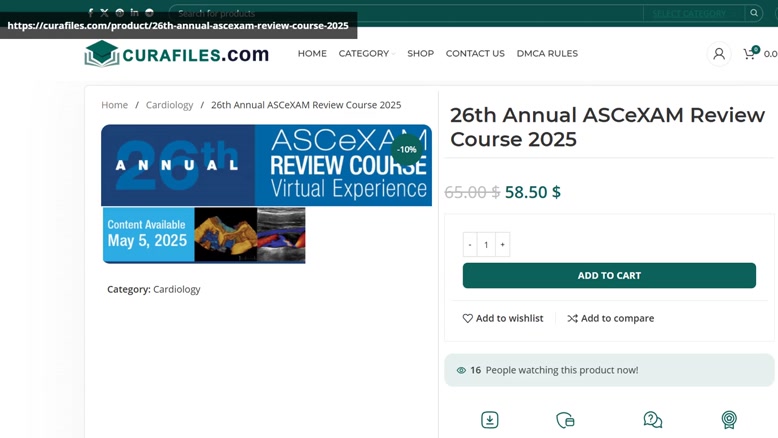Focus the Search for products field
The width and height of the screenshot is (778, 438).
point(406,13)
